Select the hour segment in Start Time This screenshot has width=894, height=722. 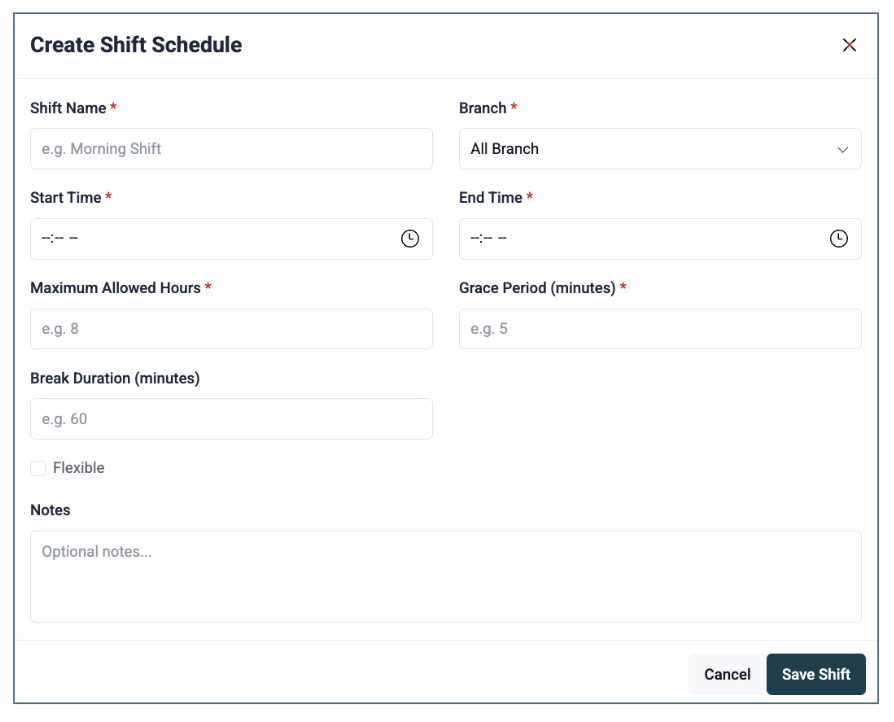pyautogui.click(x=46, y=239)
